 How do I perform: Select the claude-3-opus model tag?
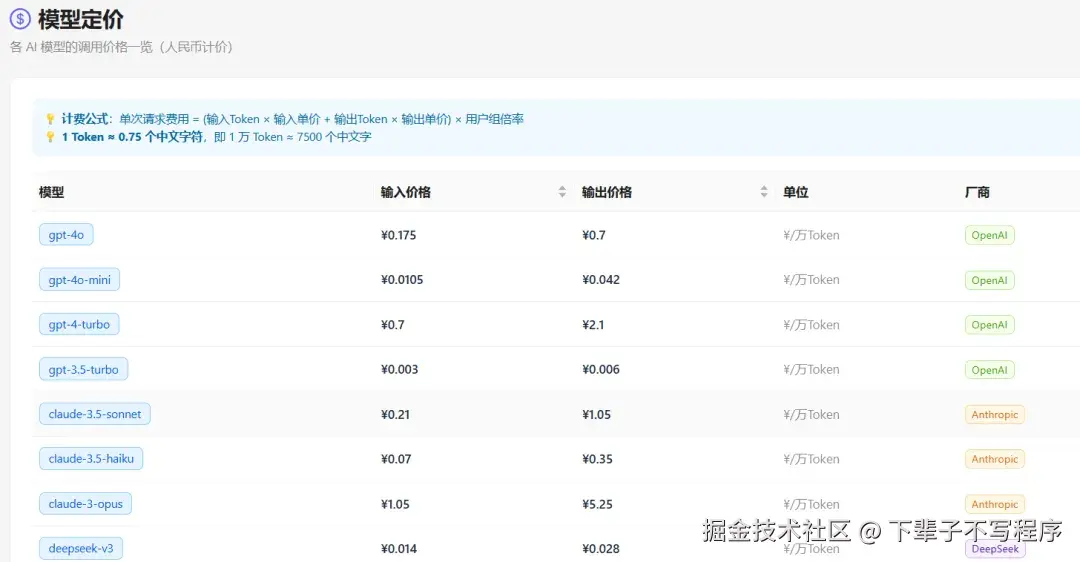(x=85, y=503)
